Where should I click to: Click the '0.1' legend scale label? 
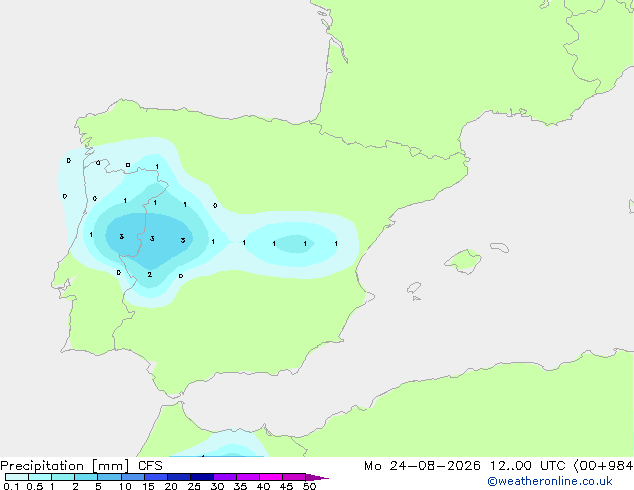pos(11,486)
